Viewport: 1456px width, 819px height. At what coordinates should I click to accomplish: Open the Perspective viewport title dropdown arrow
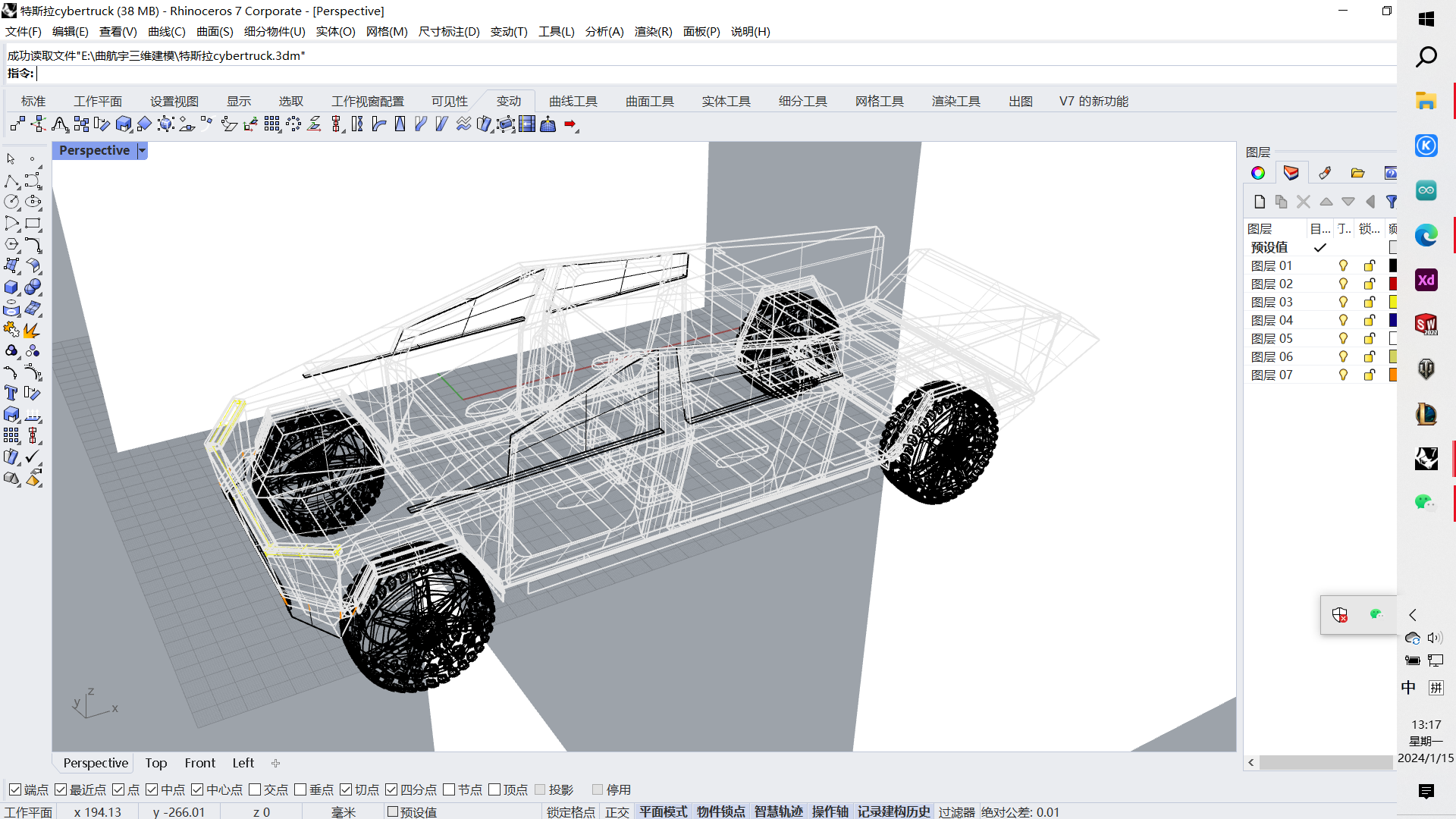click(x=142, y=151)
